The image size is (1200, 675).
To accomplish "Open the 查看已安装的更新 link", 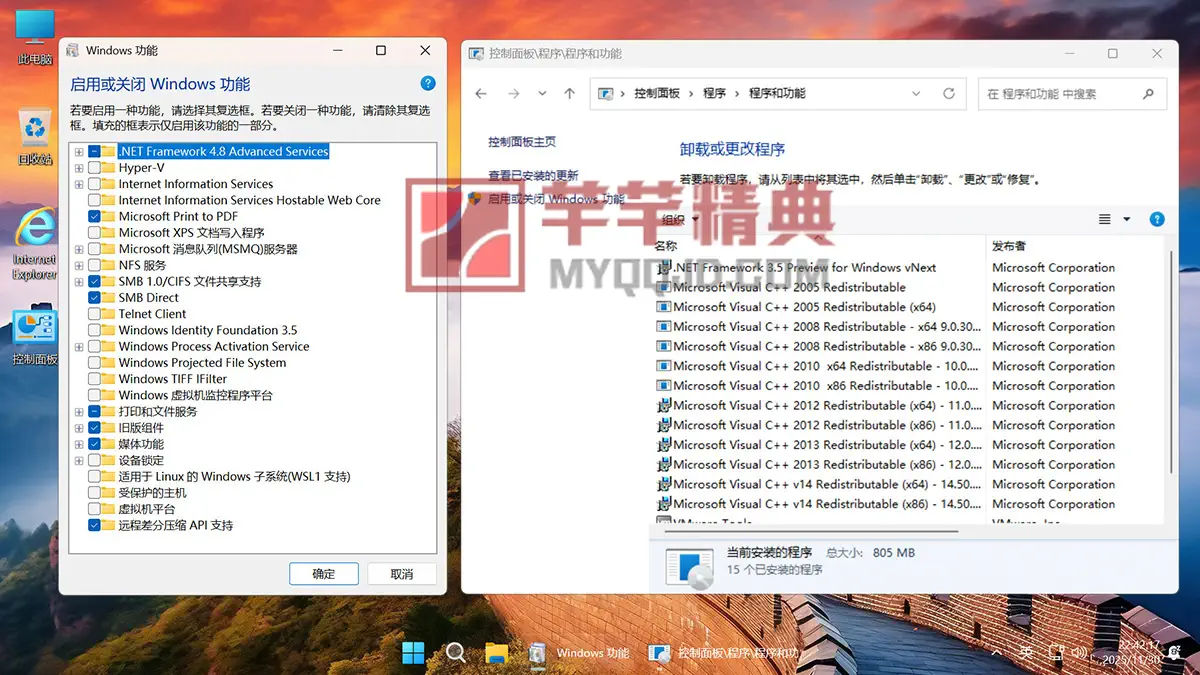I will [533, 175].
